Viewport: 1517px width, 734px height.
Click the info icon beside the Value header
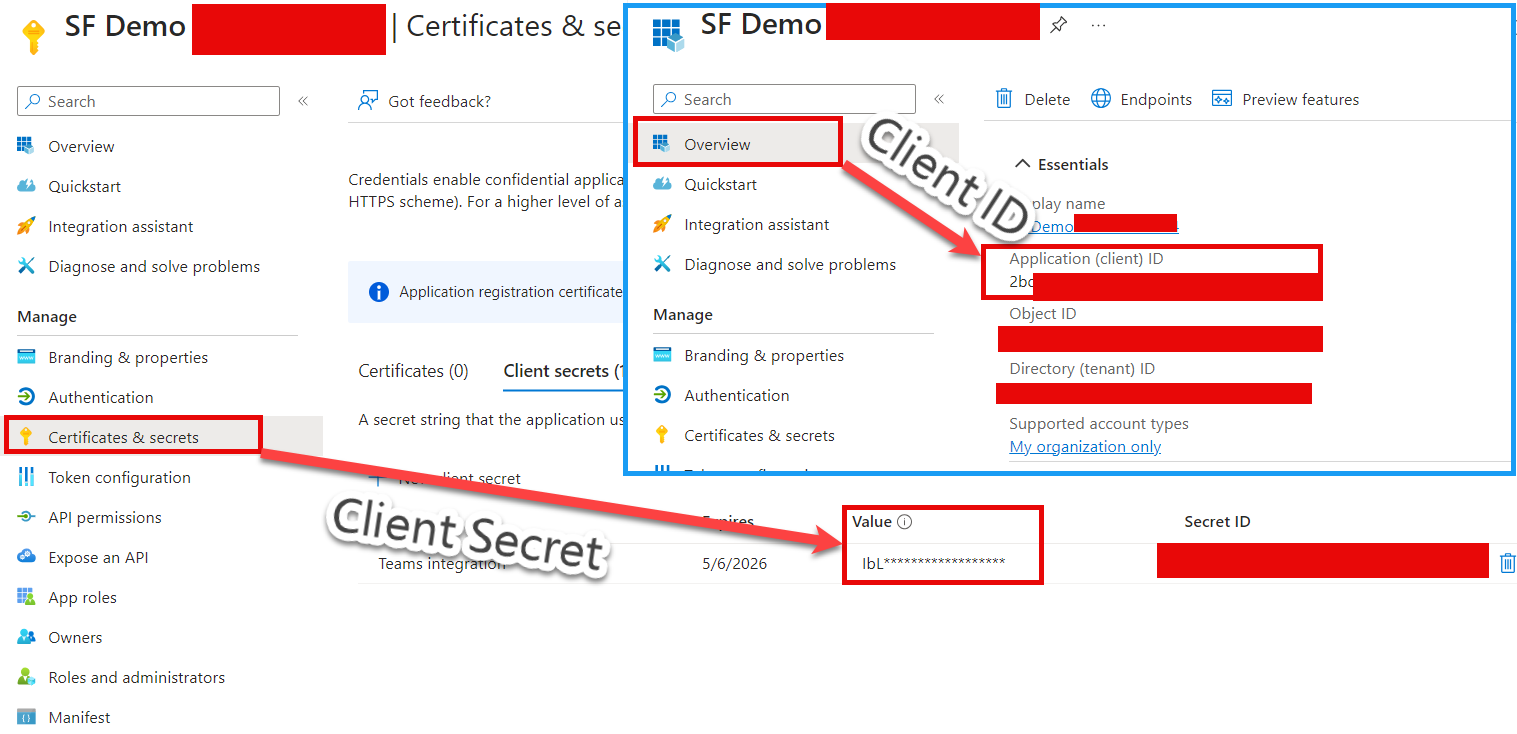(x=905, y=522)
